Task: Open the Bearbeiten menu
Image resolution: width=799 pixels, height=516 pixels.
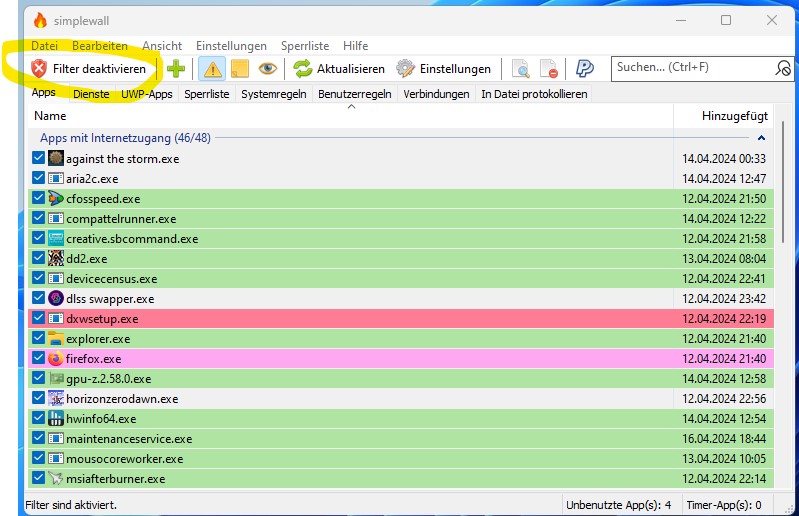Action: (100, 46)
